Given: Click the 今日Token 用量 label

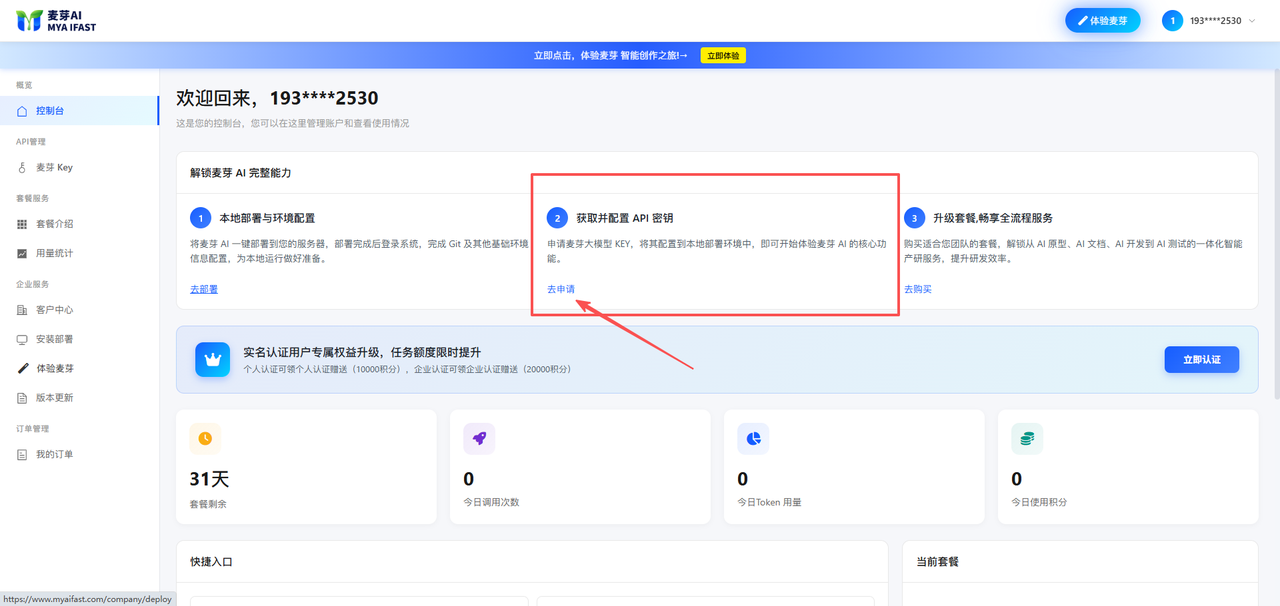Looking at the screenshot, I should 769,502.
